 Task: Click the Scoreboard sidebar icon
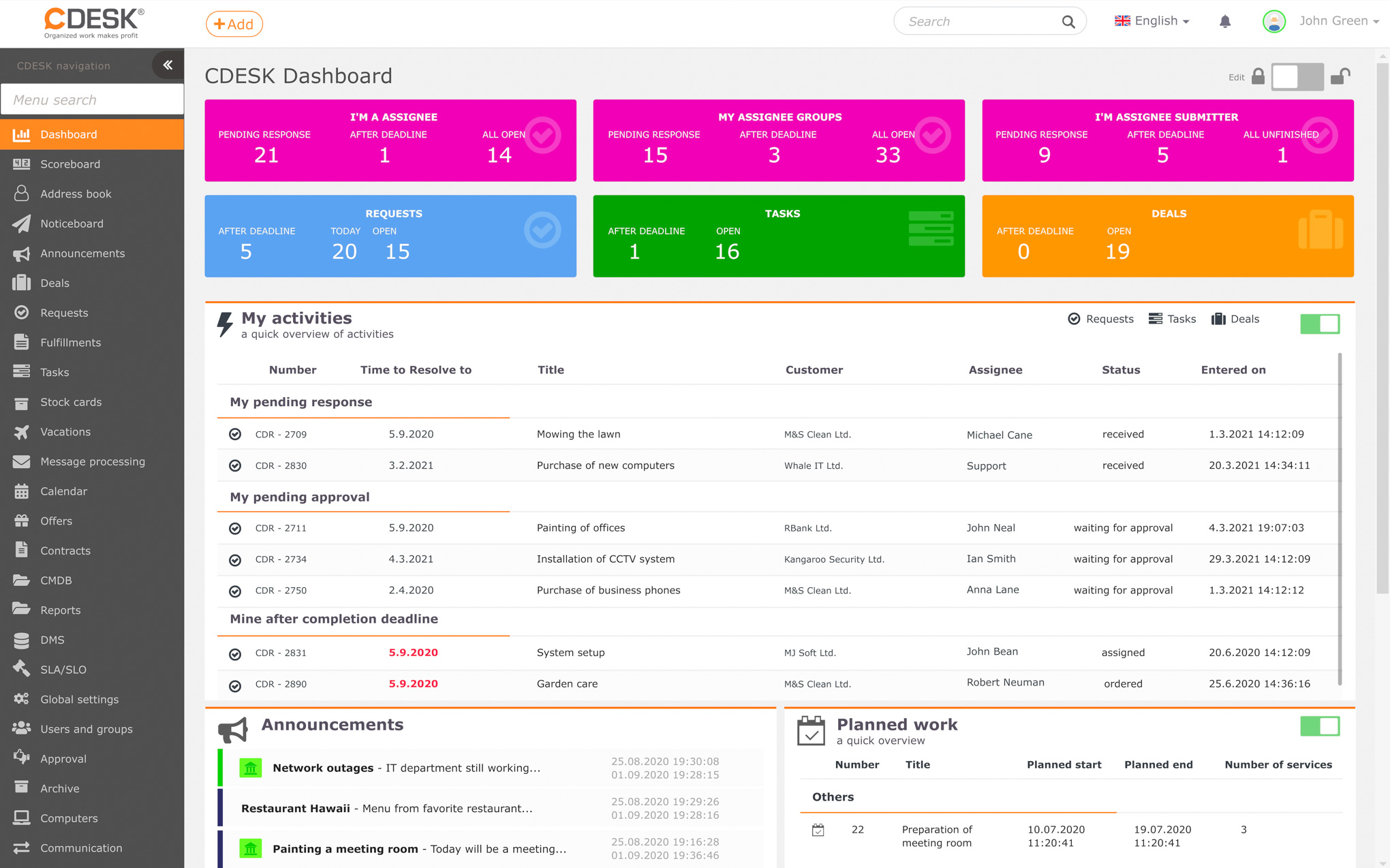click(x=22, y=164)
